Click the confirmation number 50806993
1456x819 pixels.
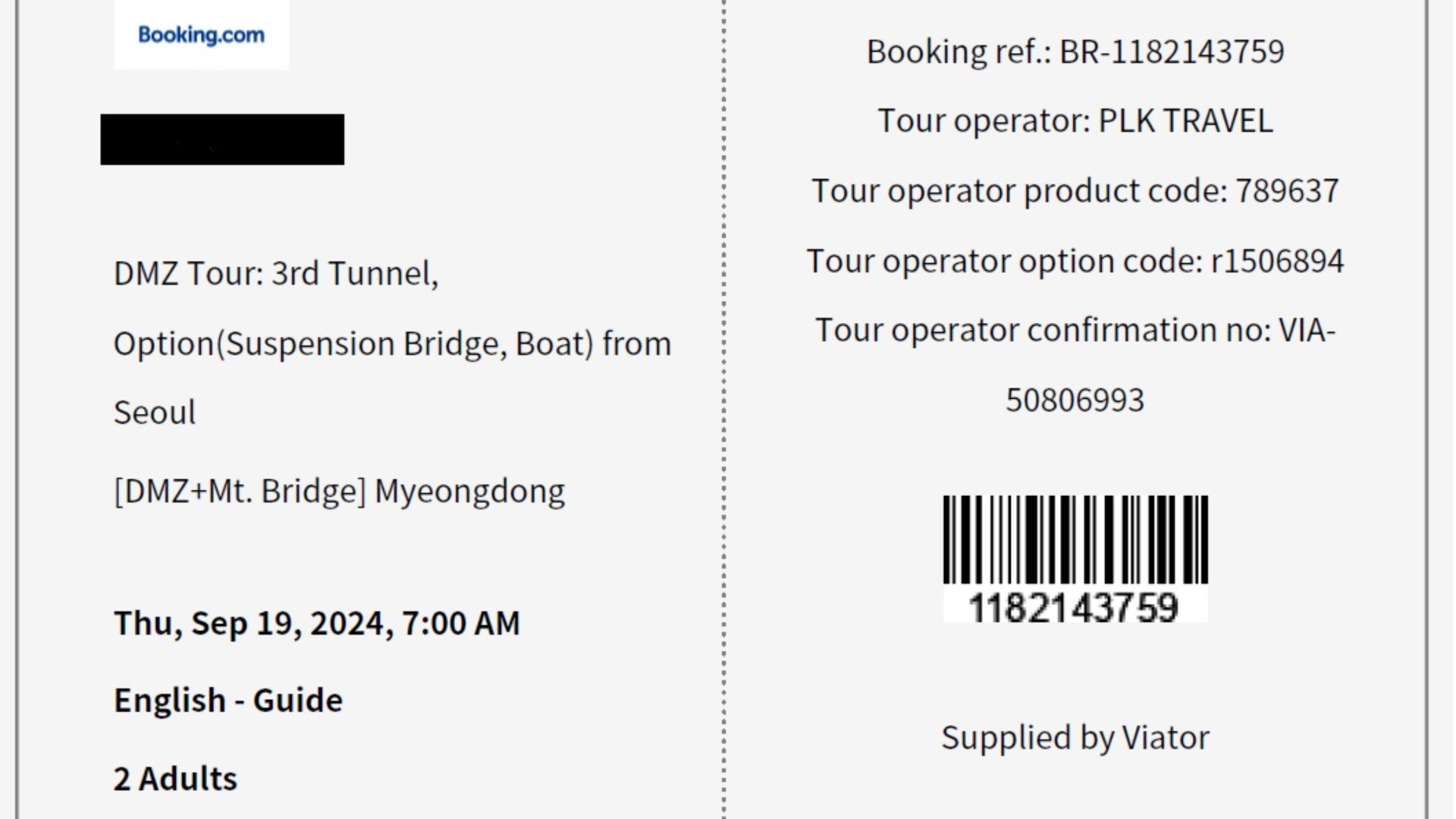point(1075,400)
